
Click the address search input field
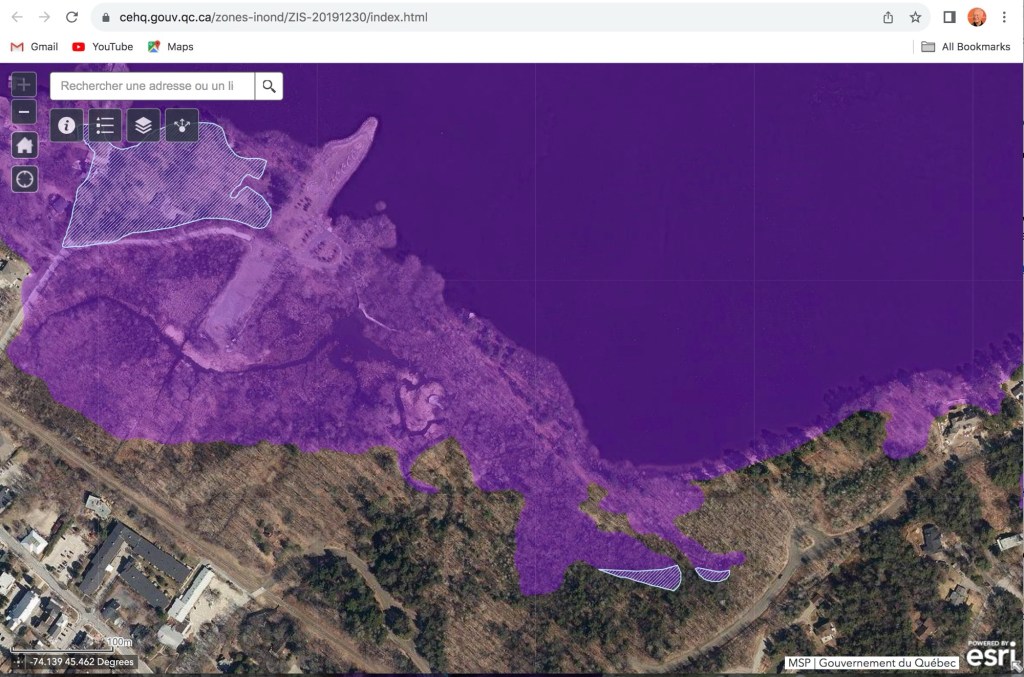coord(152,86)
